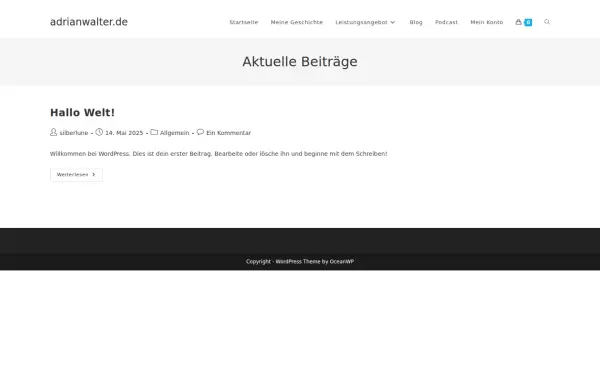Open the shopping cart icon
The image size is (600, 375).
point(518,22)
